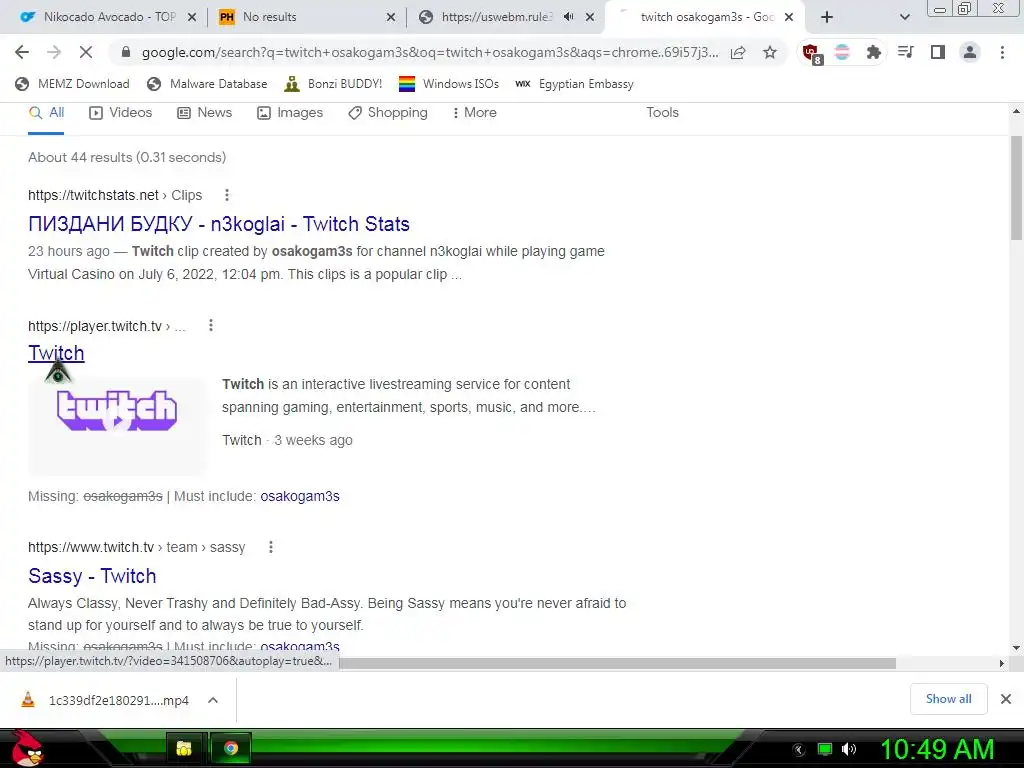Click Show all downloads
This screenshot has height=768, width=1024.
[948, 699]
